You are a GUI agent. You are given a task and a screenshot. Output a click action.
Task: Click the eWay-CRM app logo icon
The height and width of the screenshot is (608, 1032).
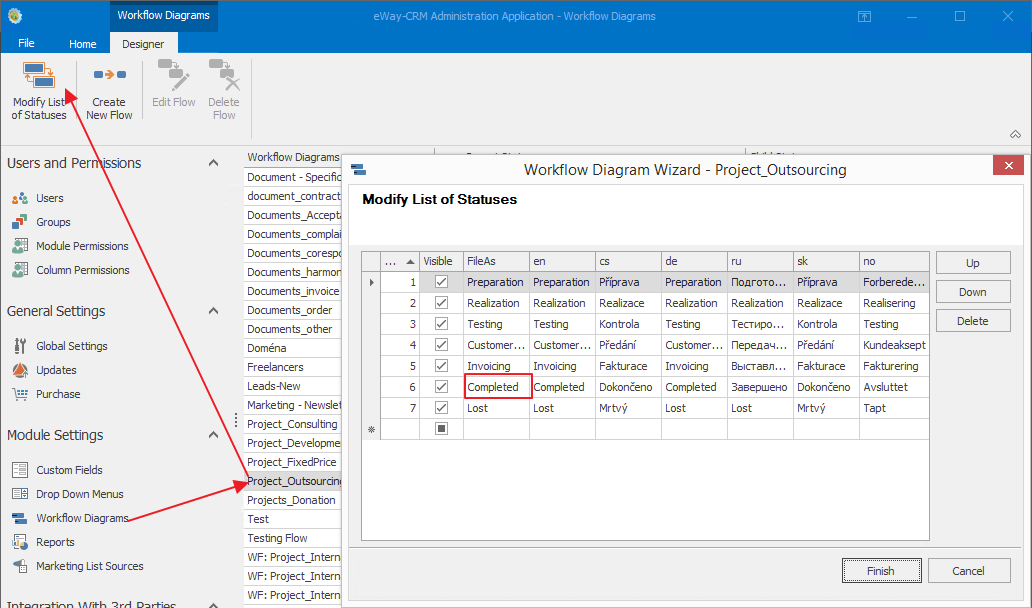coord(14,16)
